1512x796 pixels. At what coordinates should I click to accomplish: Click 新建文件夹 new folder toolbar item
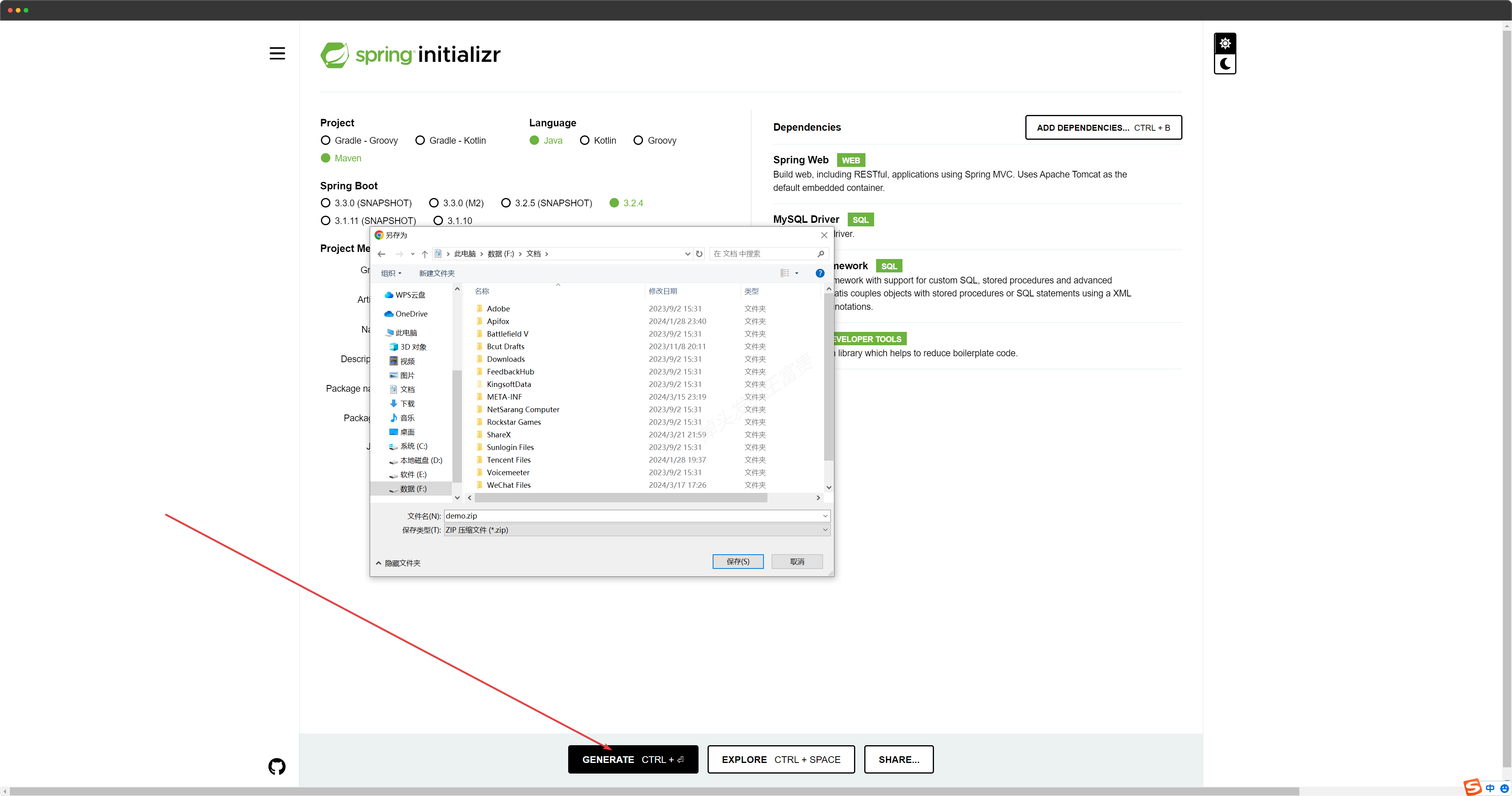[436, 273]
